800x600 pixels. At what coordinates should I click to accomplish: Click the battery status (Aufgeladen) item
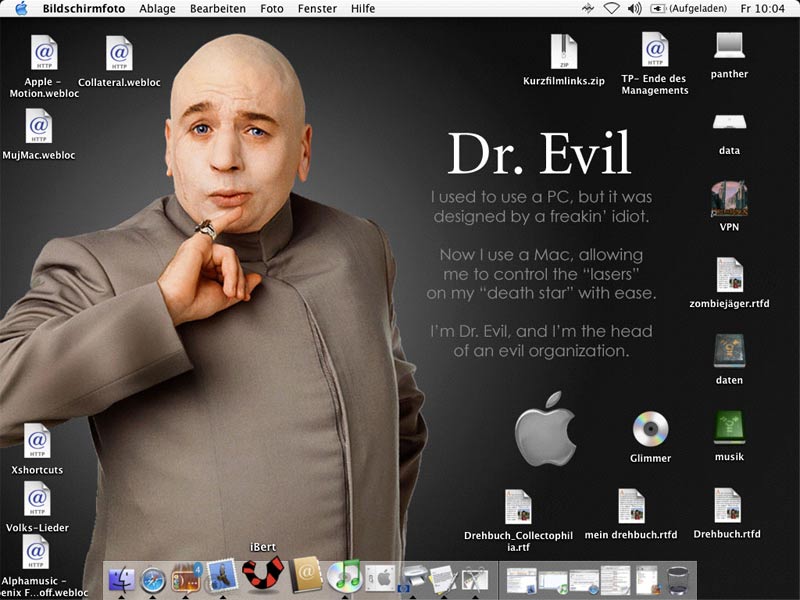(688, 9)
